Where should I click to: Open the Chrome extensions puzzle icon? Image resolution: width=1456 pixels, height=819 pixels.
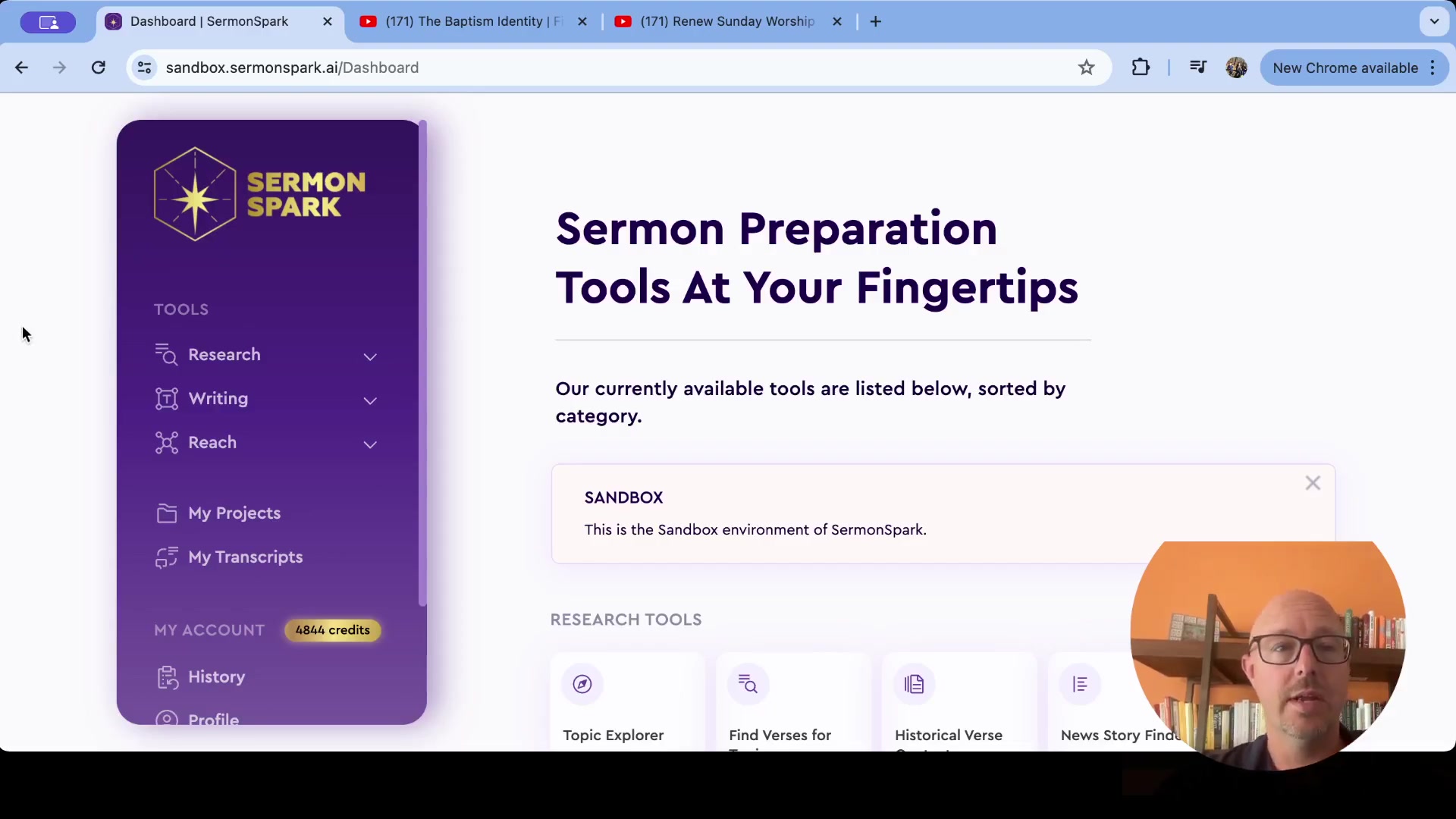[1141, 67]
